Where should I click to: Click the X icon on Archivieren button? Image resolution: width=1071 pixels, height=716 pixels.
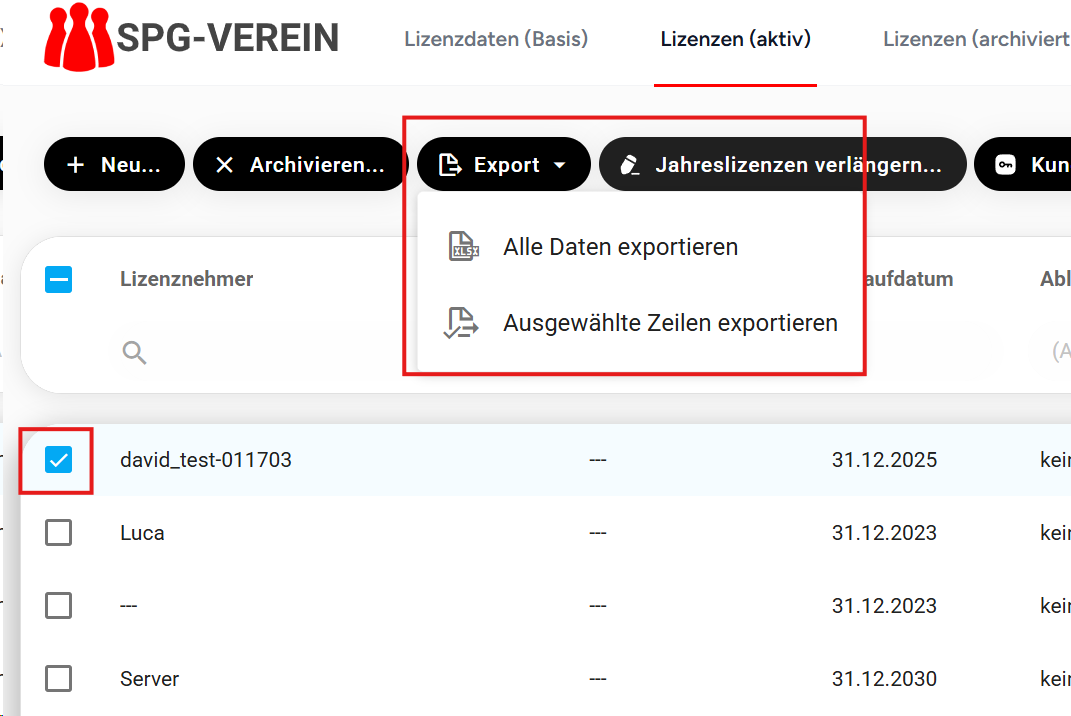(x=224, y=165)
